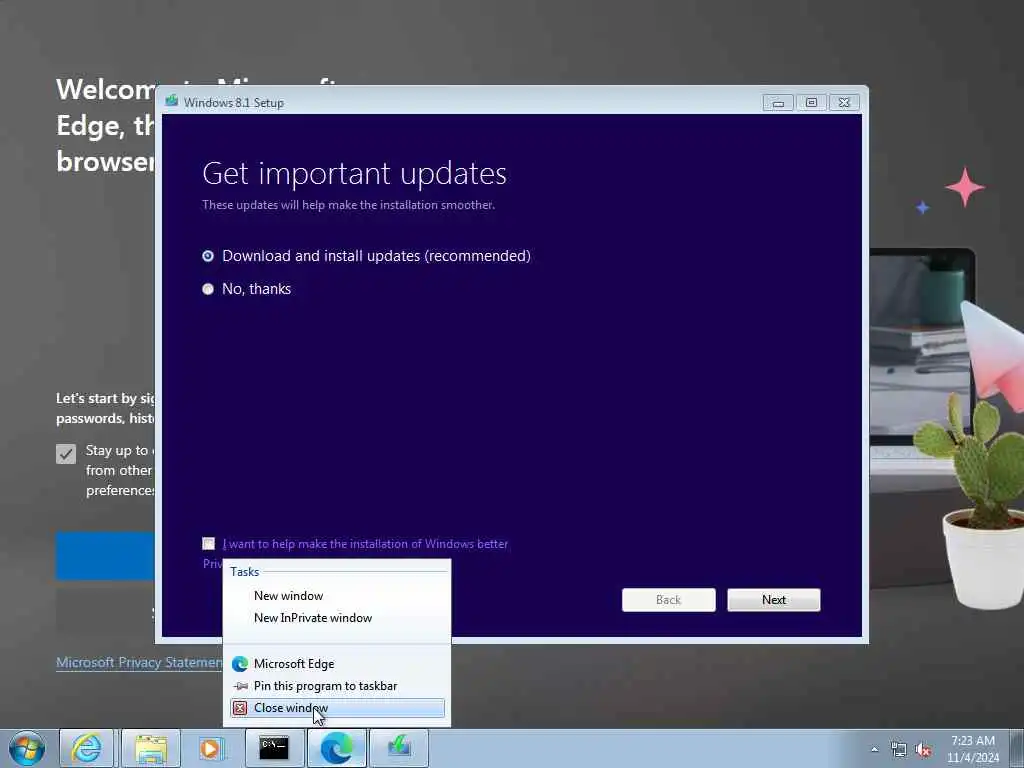1024x768 pixels.
Task: Open Windows Explorer folder icon on taskbar
Action: point(150,748)
